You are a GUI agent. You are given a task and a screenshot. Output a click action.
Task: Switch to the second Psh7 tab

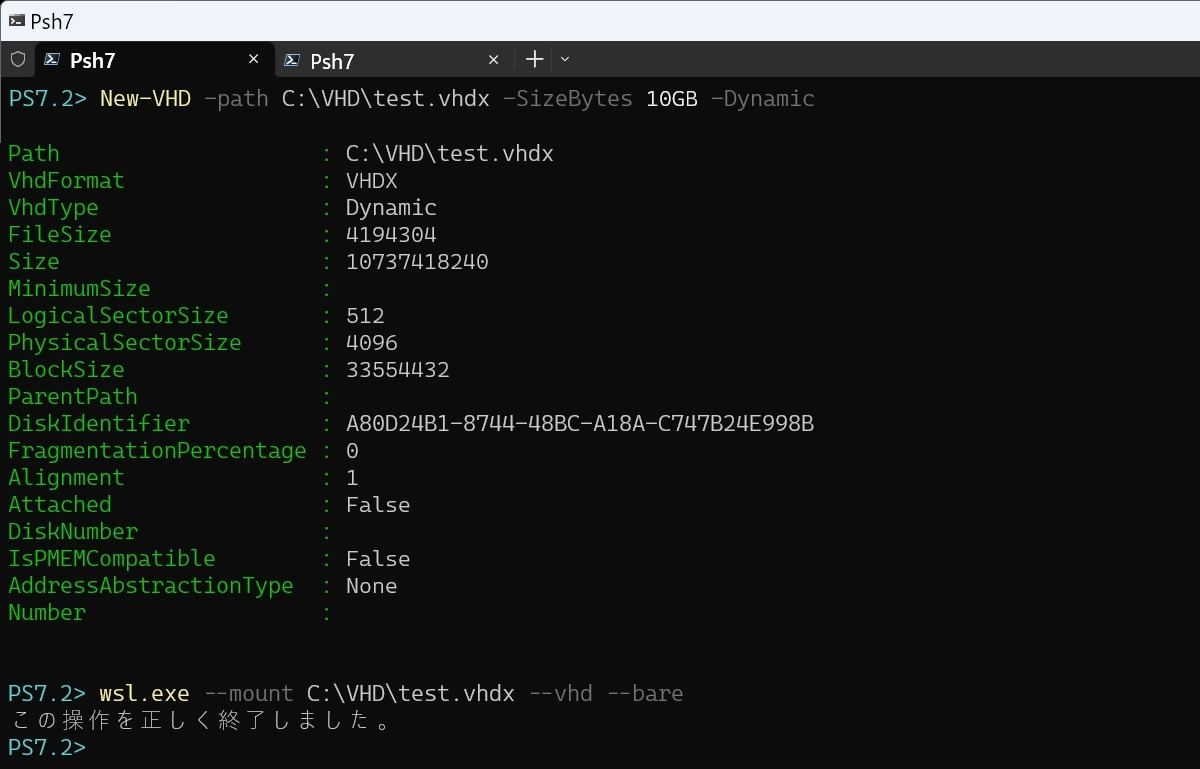[x=392, y=60]
